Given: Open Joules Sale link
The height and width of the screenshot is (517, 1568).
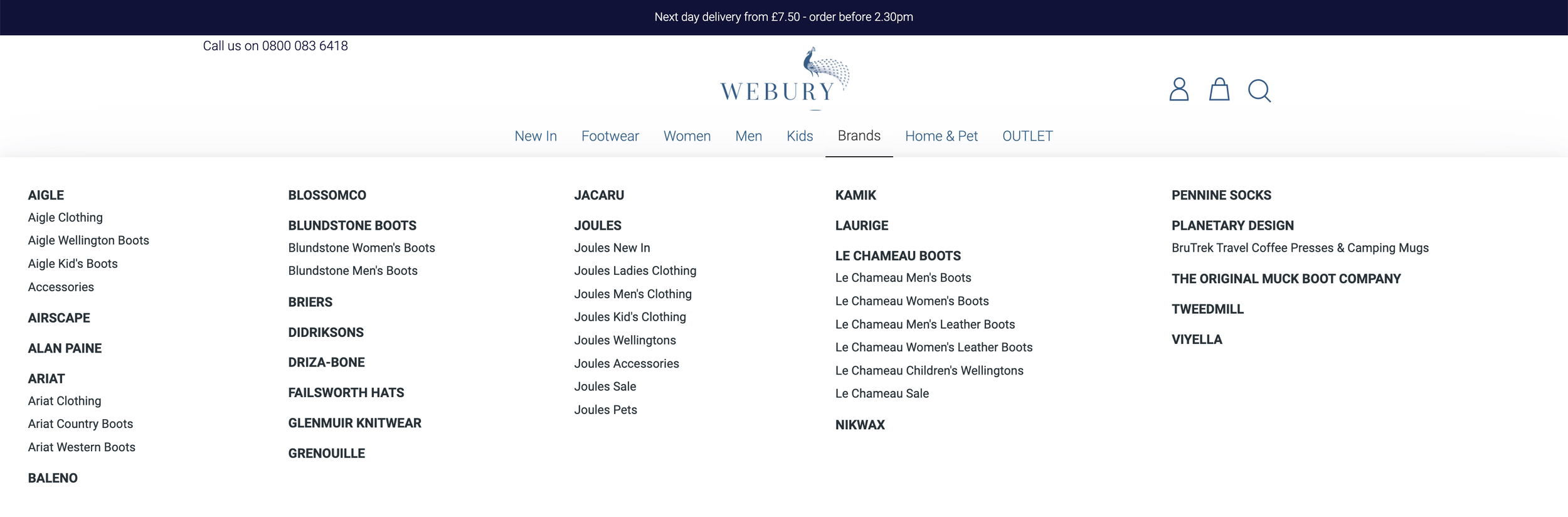Looking at the screenshot, I should tap(605, 386).
